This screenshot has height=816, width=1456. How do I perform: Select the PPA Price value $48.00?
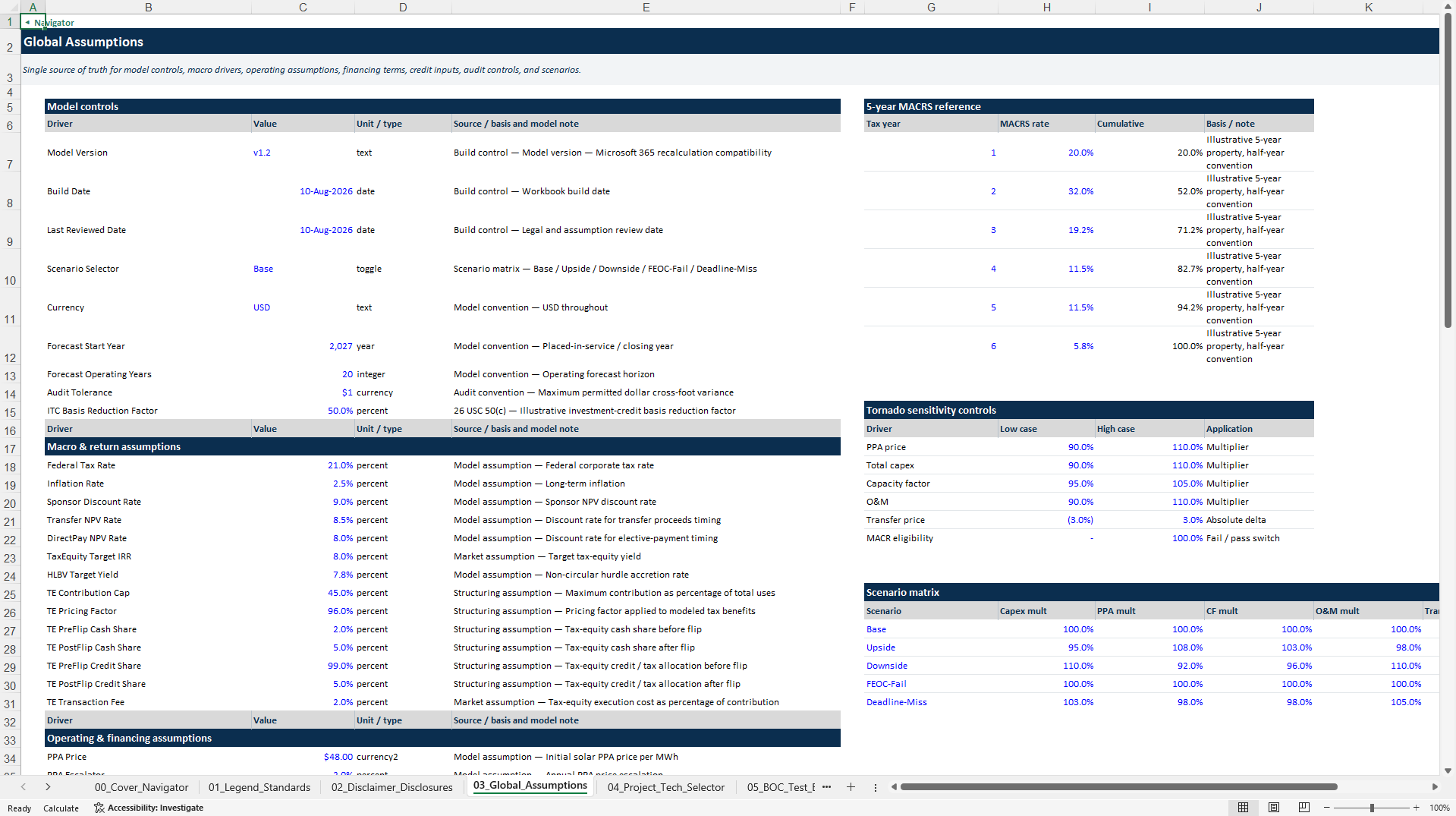point(303,757)
